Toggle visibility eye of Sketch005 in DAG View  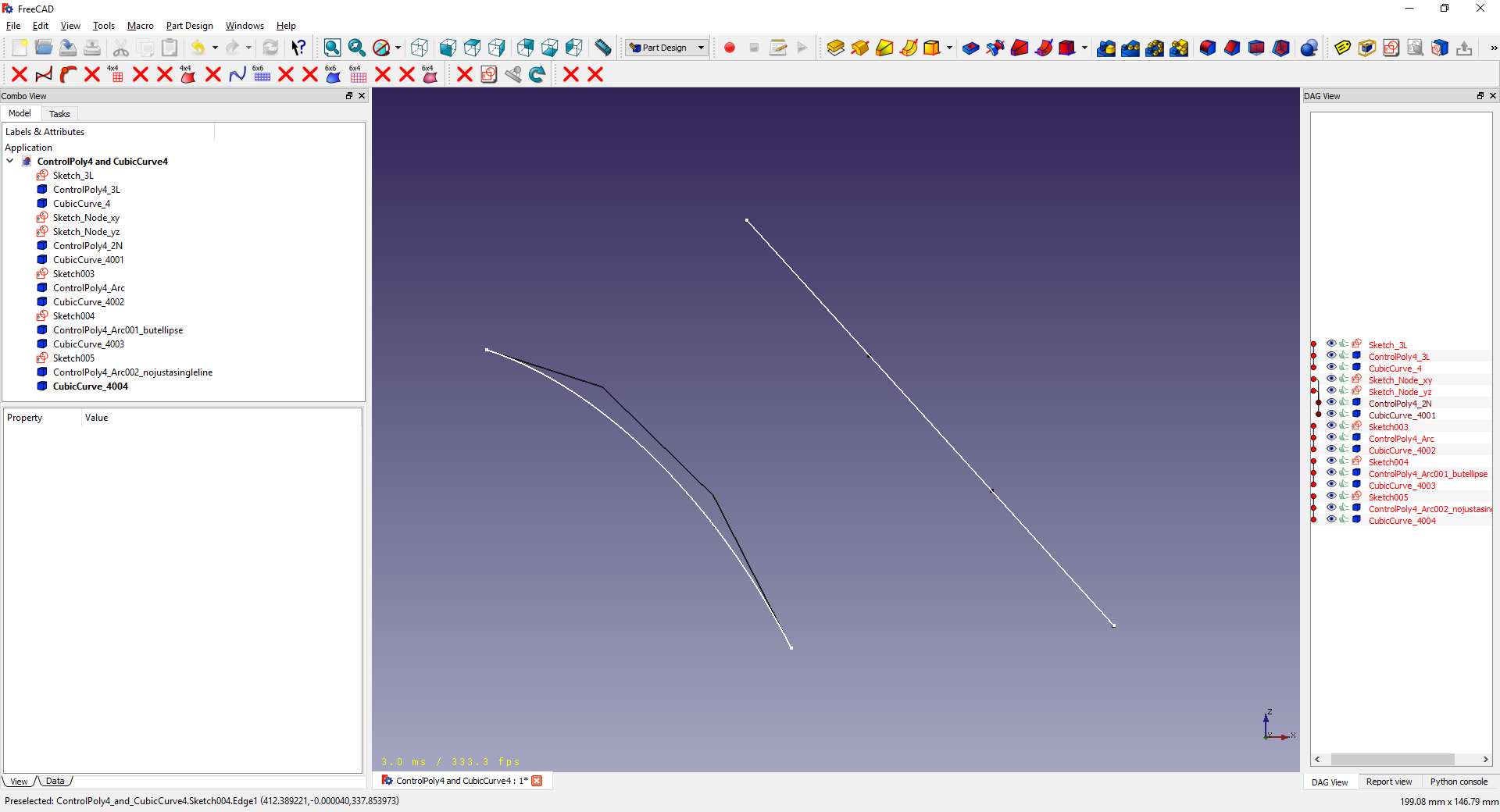tap(1331, 496)
